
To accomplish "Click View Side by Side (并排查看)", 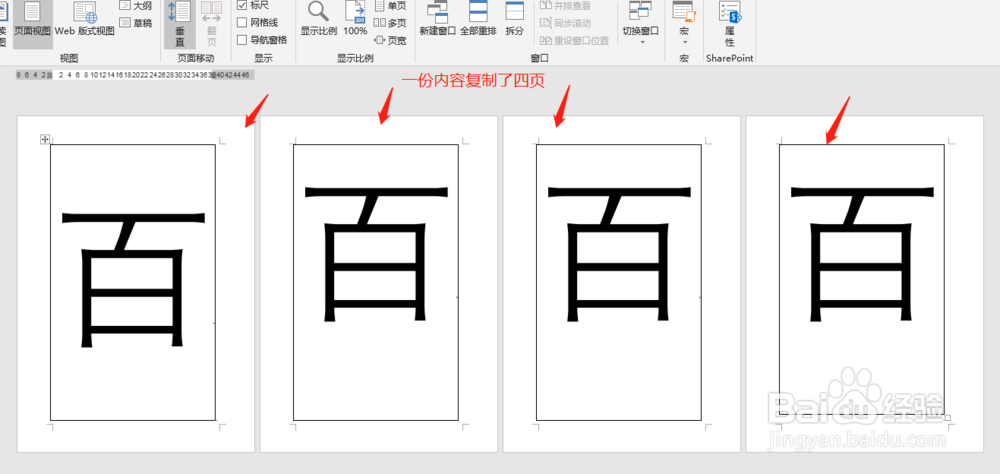I will click(x=565, y=6).
